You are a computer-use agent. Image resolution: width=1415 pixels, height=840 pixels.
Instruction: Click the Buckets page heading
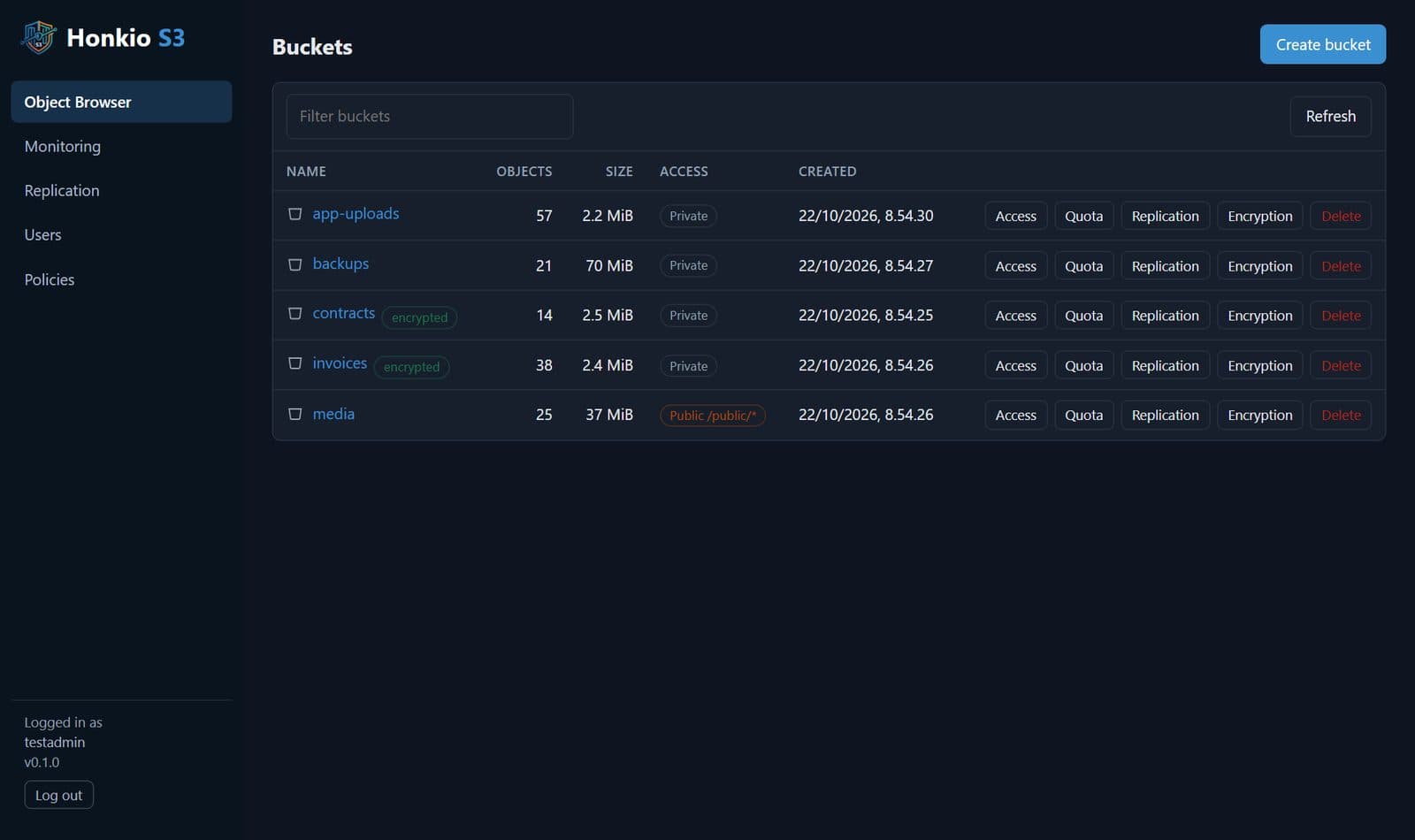(x=312, y=47)
